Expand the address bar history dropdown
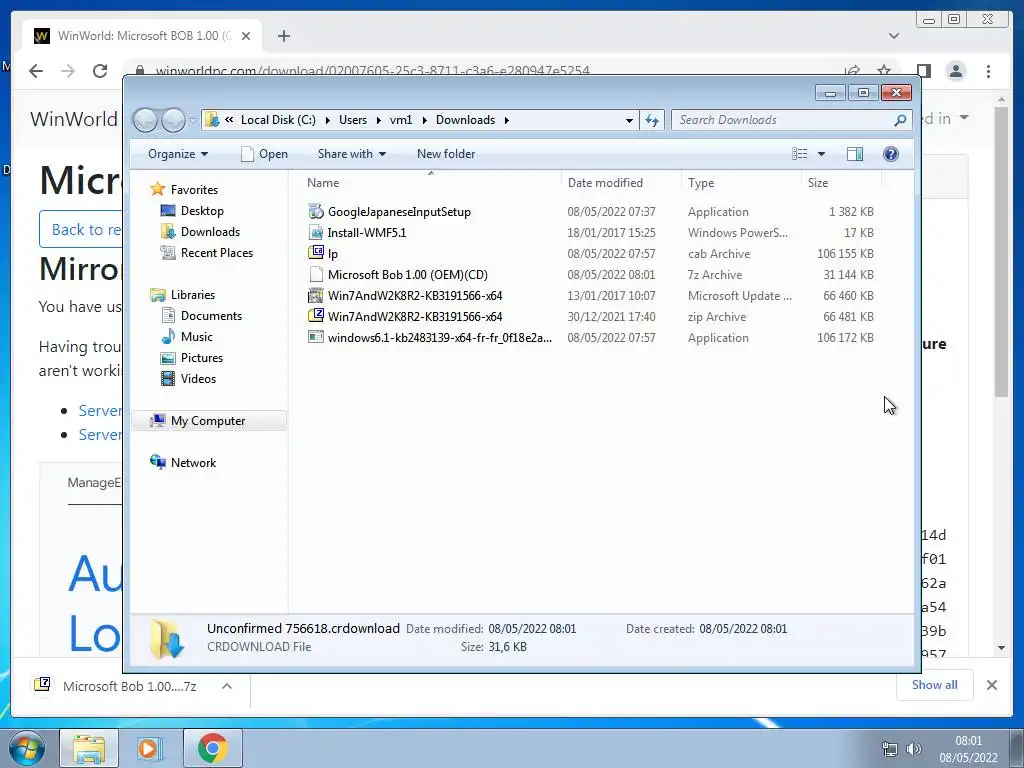 coord(629,120)
